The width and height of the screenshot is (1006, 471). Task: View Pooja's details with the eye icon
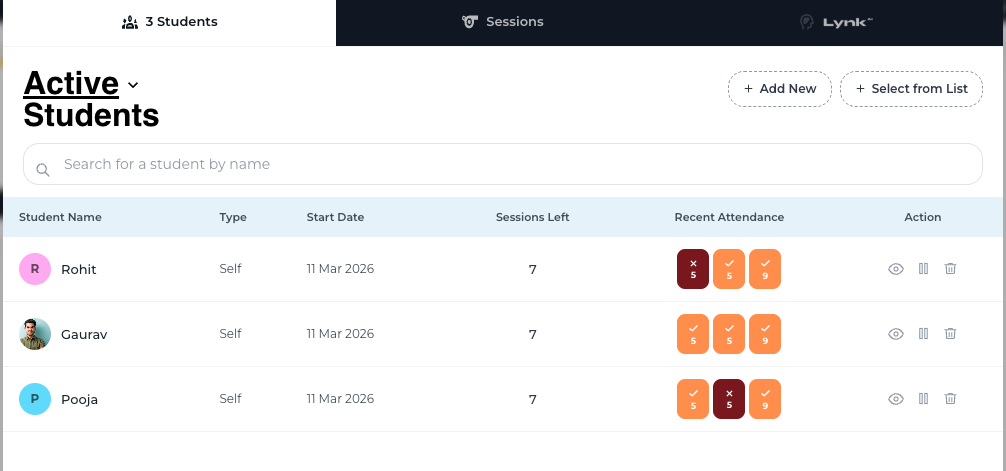pos(896,399)
